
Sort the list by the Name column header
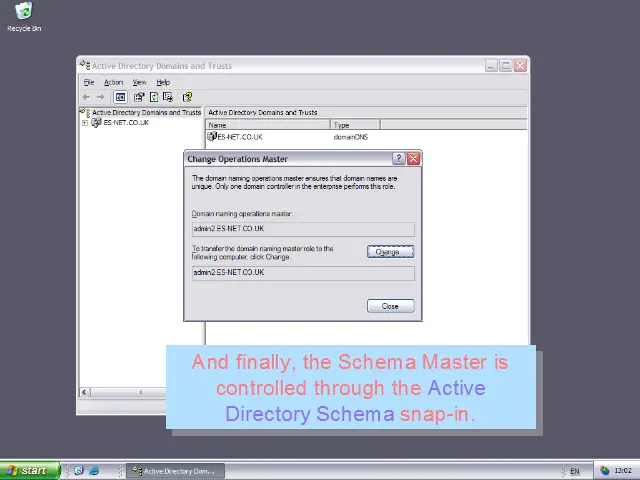[268, 125]
